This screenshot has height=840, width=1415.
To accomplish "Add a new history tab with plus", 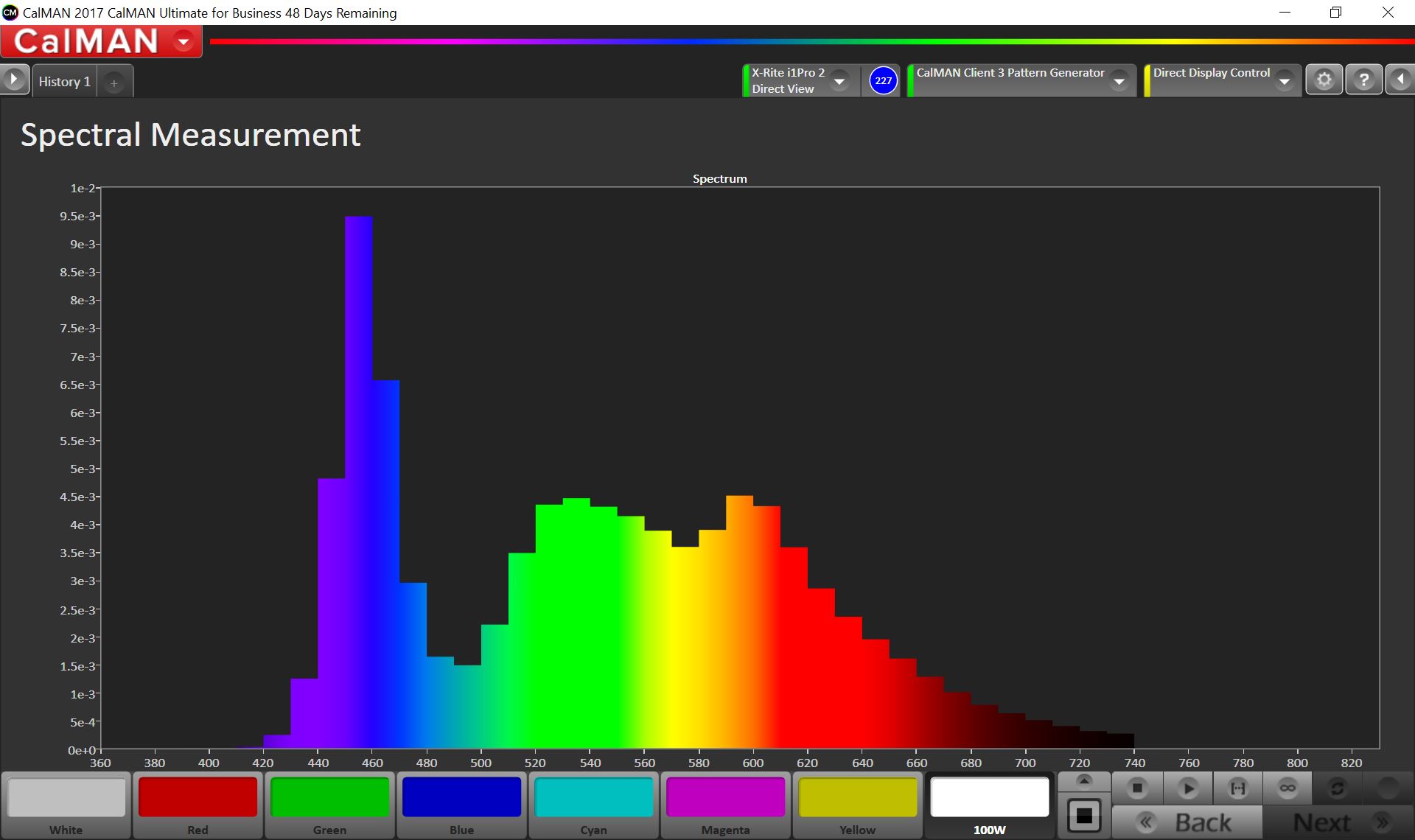I will coord(114,83).
